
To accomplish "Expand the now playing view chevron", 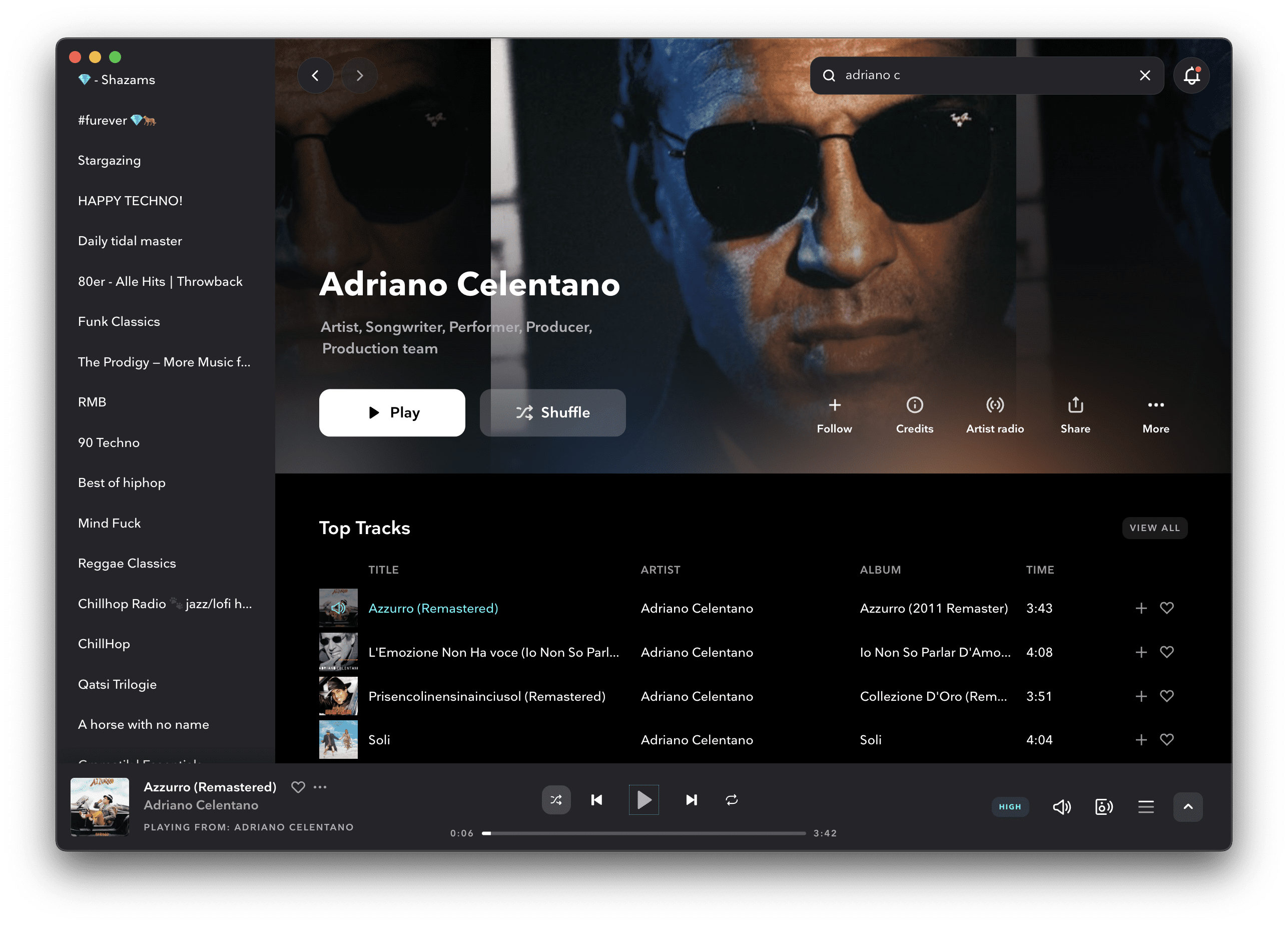I will (1187, 806).
